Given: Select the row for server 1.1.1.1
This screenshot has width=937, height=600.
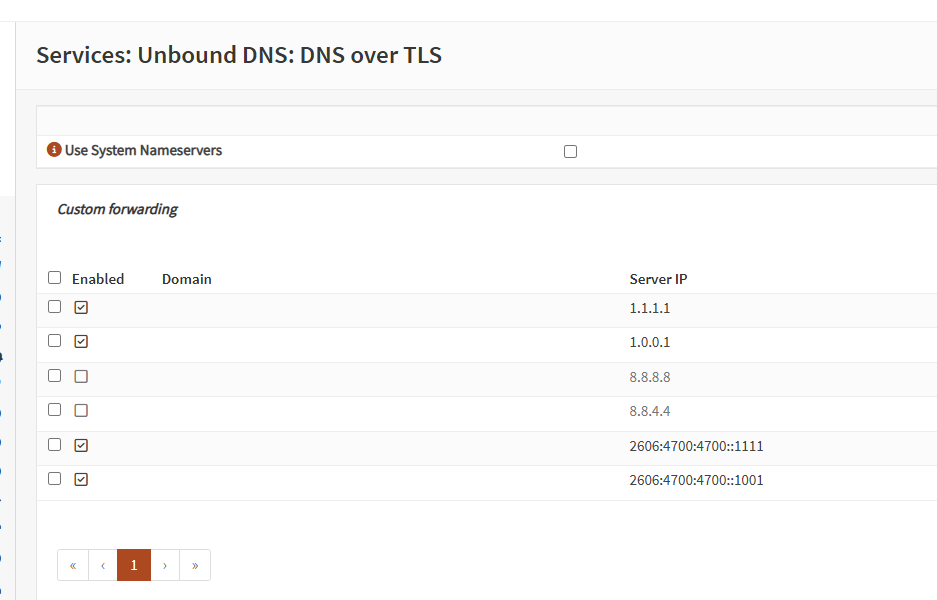Looking at the screenshot, I should (54, 307).
